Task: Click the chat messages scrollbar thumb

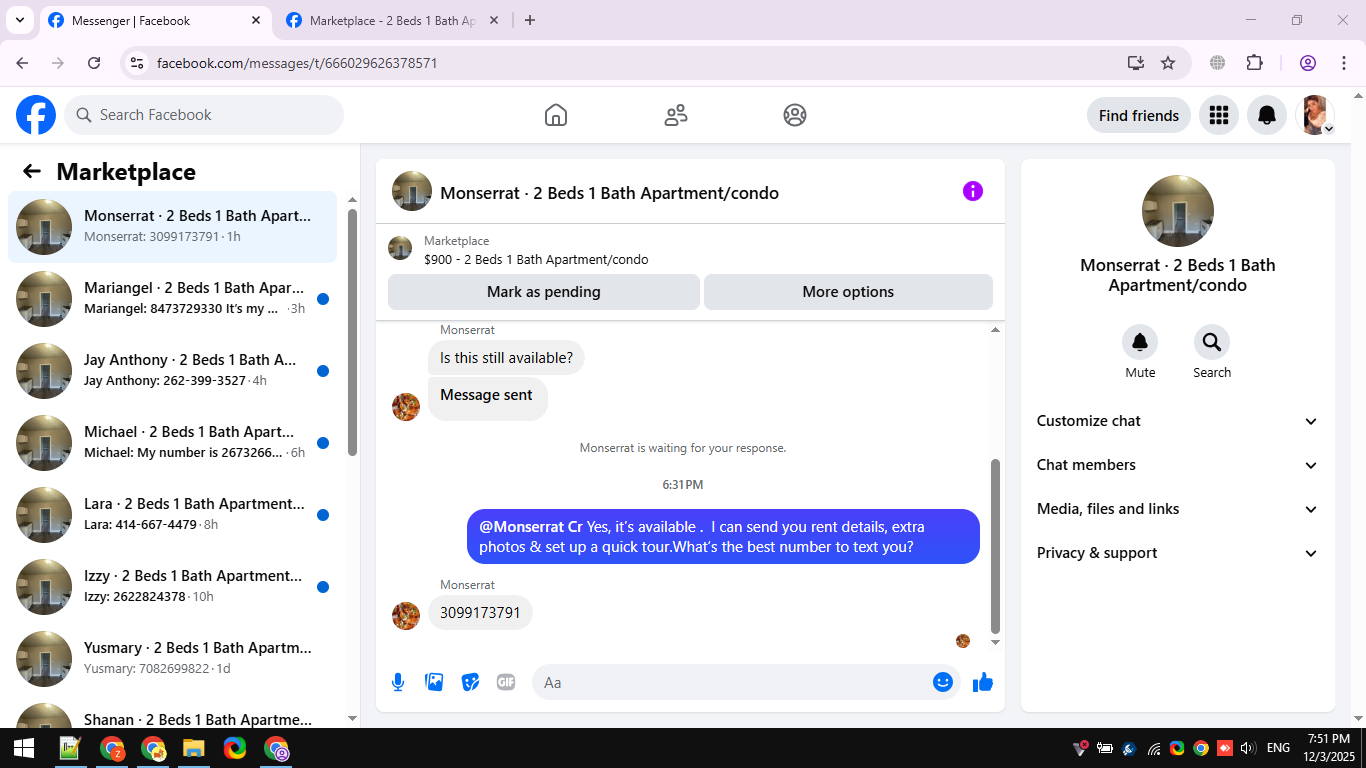Action: [995, 546]
